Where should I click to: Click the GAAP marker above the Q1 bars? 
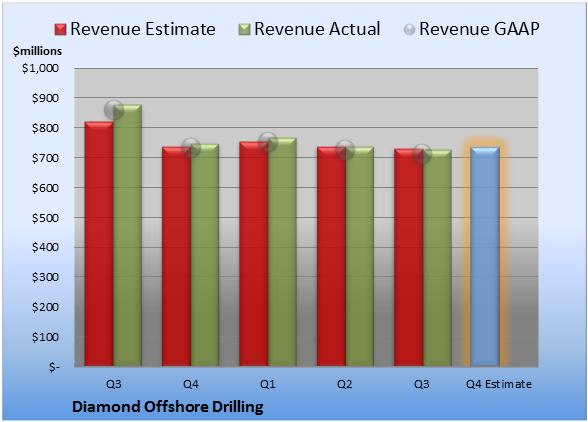point(268,142)
